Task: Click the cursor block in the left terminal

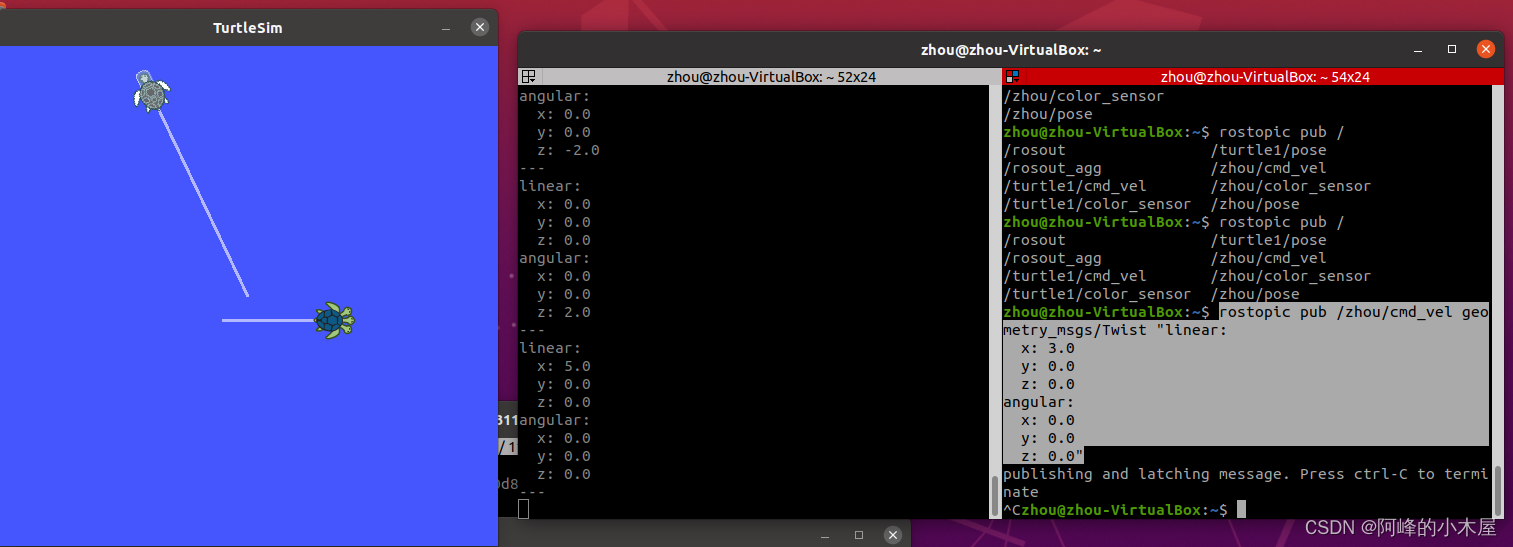Action: (x=523, y=508)
